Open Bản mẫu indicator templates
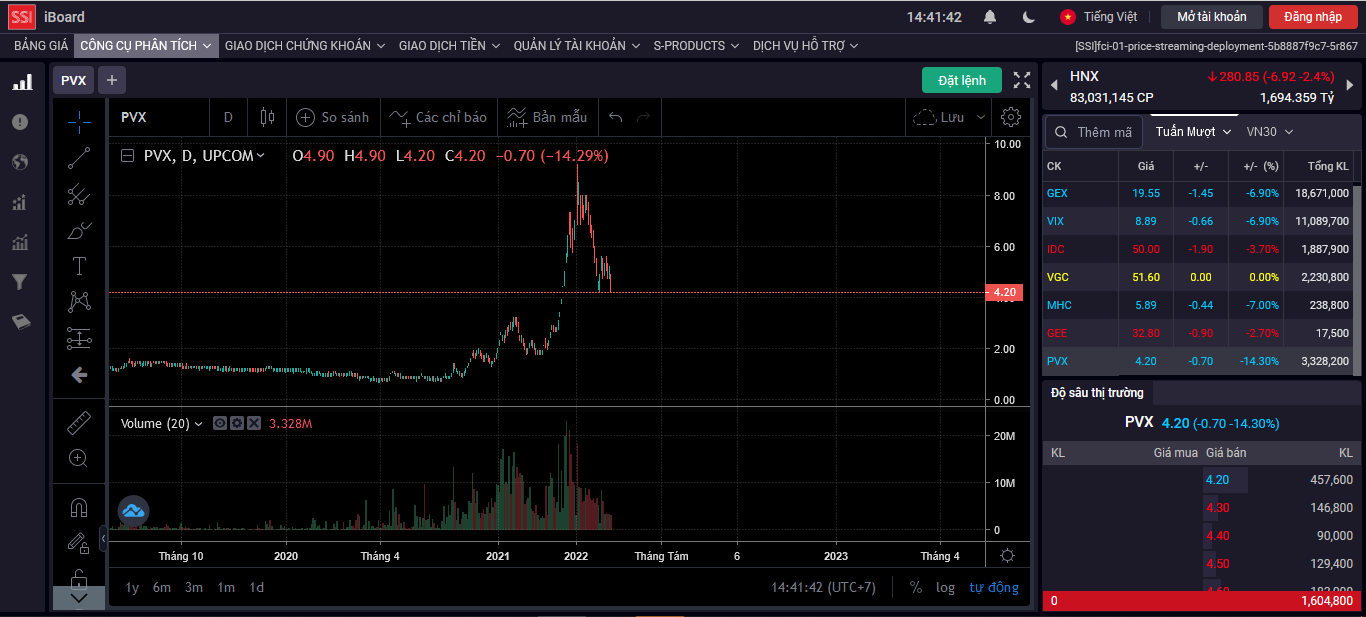This screenshot has width=1366, height=617. click(x=547, y=117)
